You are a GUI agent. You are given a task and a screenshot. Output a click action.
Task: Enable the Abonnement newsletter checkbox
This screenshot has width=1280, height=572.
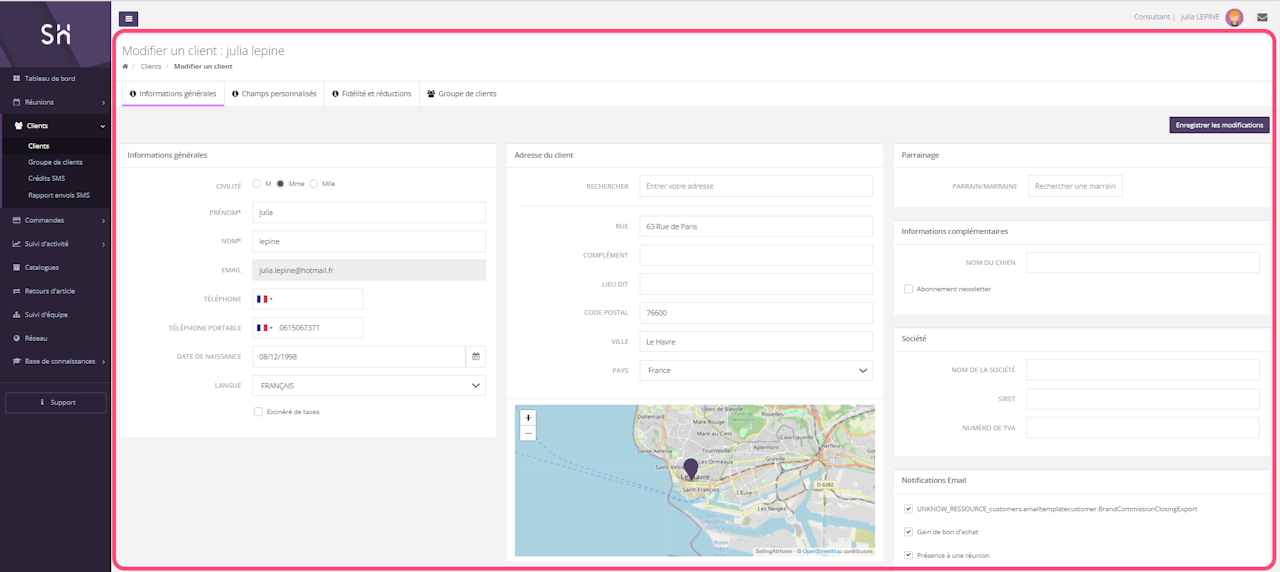908,289
